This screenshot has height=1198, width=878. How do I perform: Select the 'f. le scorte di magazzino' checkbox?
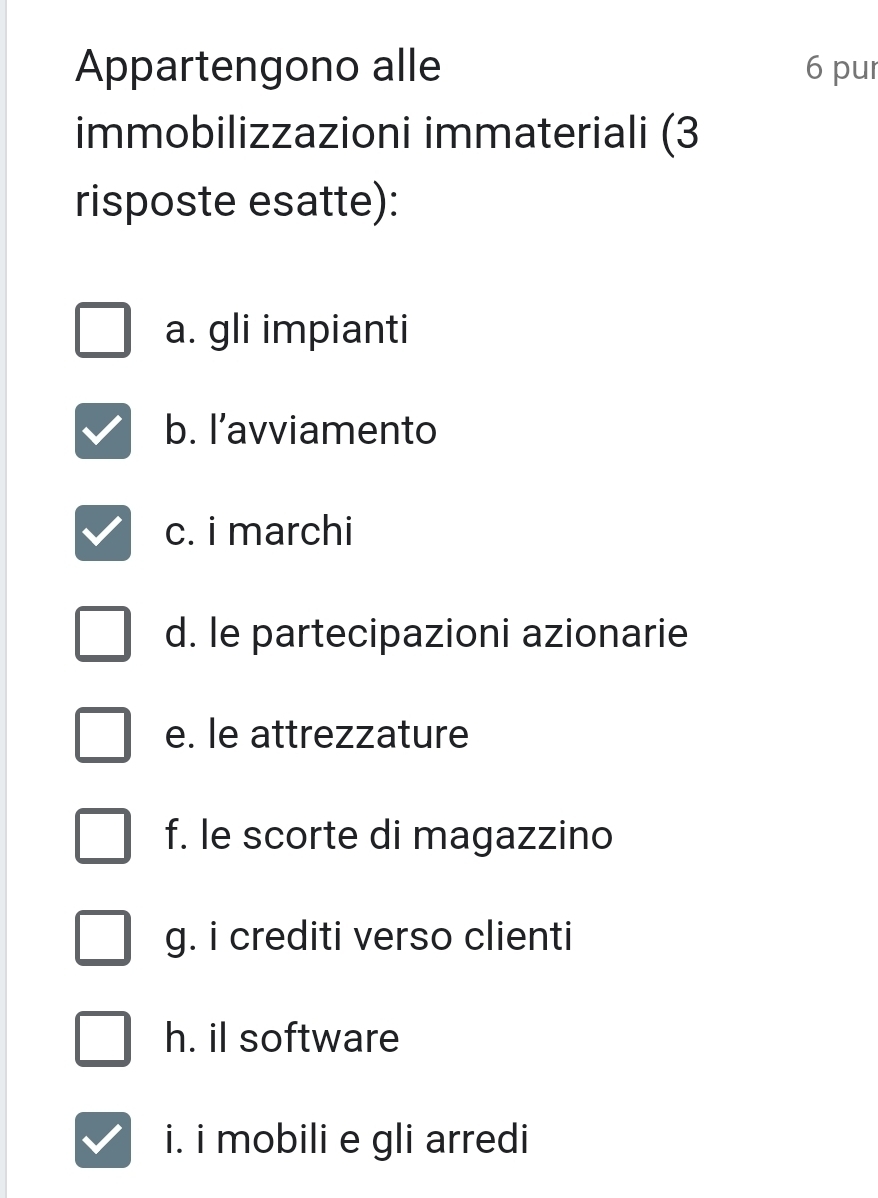(102, 835)
